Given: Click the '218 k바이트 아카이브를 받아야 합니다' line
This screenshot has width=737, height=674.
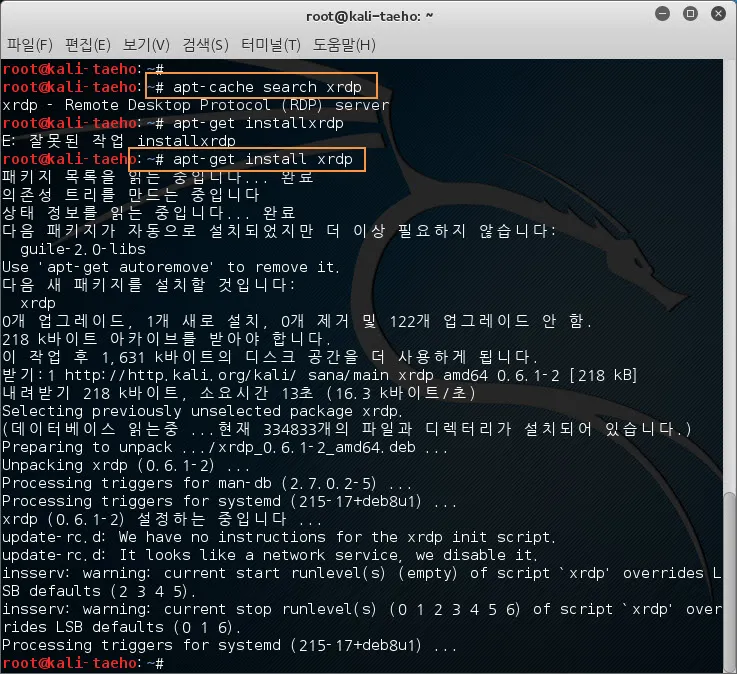Looking at the screenshot, I should coord(166,339).
